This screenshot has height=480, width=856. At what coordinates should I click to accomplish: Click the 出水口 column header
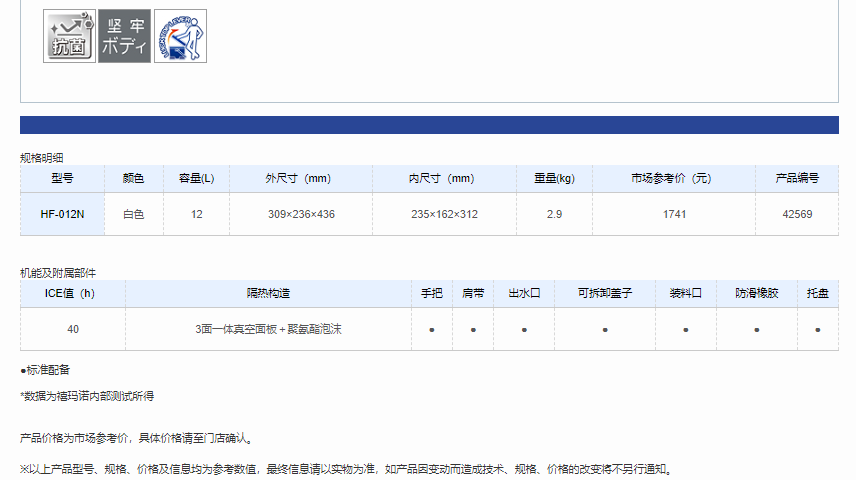coord(524,293)
